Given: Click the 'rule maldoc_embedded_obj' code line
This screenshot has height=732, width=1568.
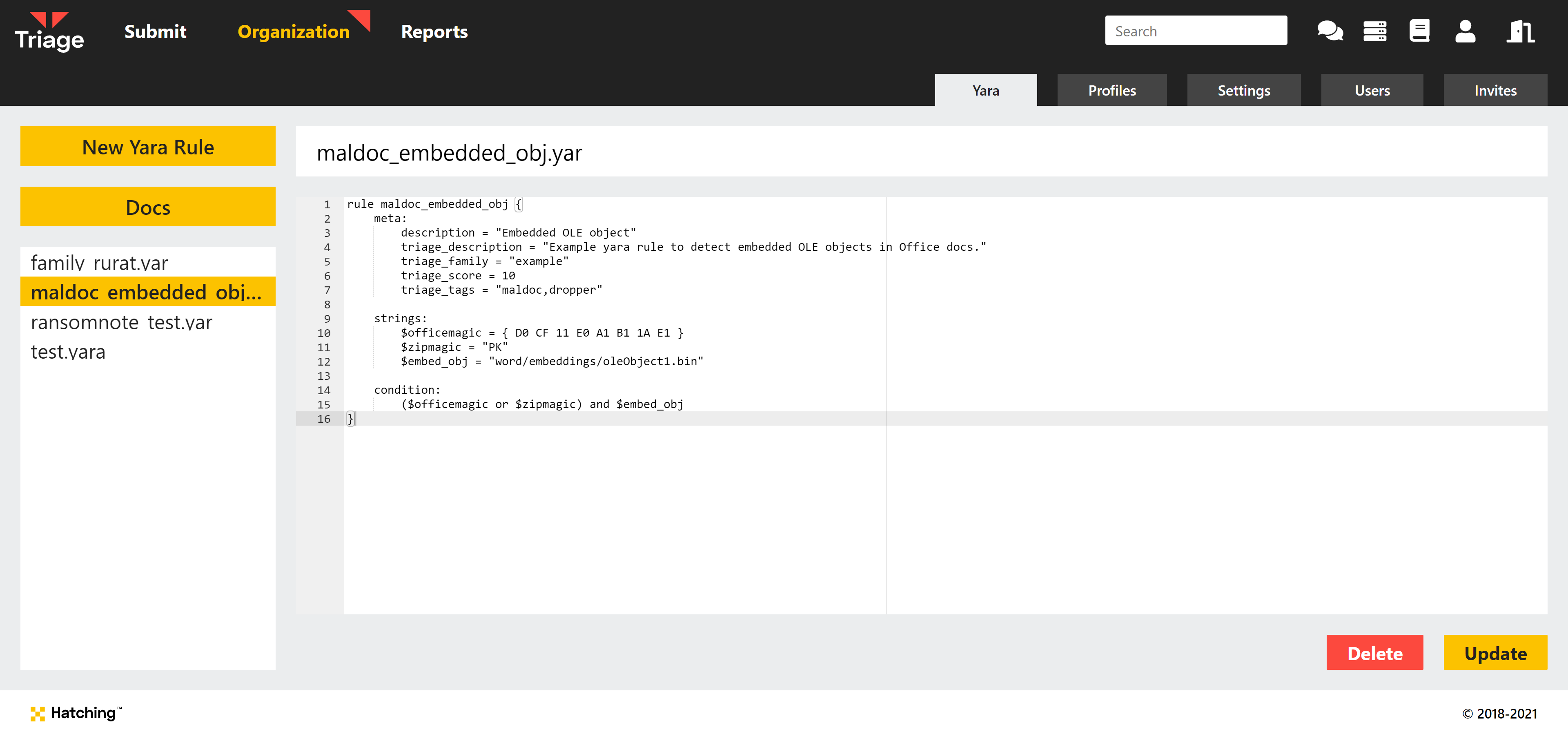Looking at the screenshot, I should (x=434, y=205).
